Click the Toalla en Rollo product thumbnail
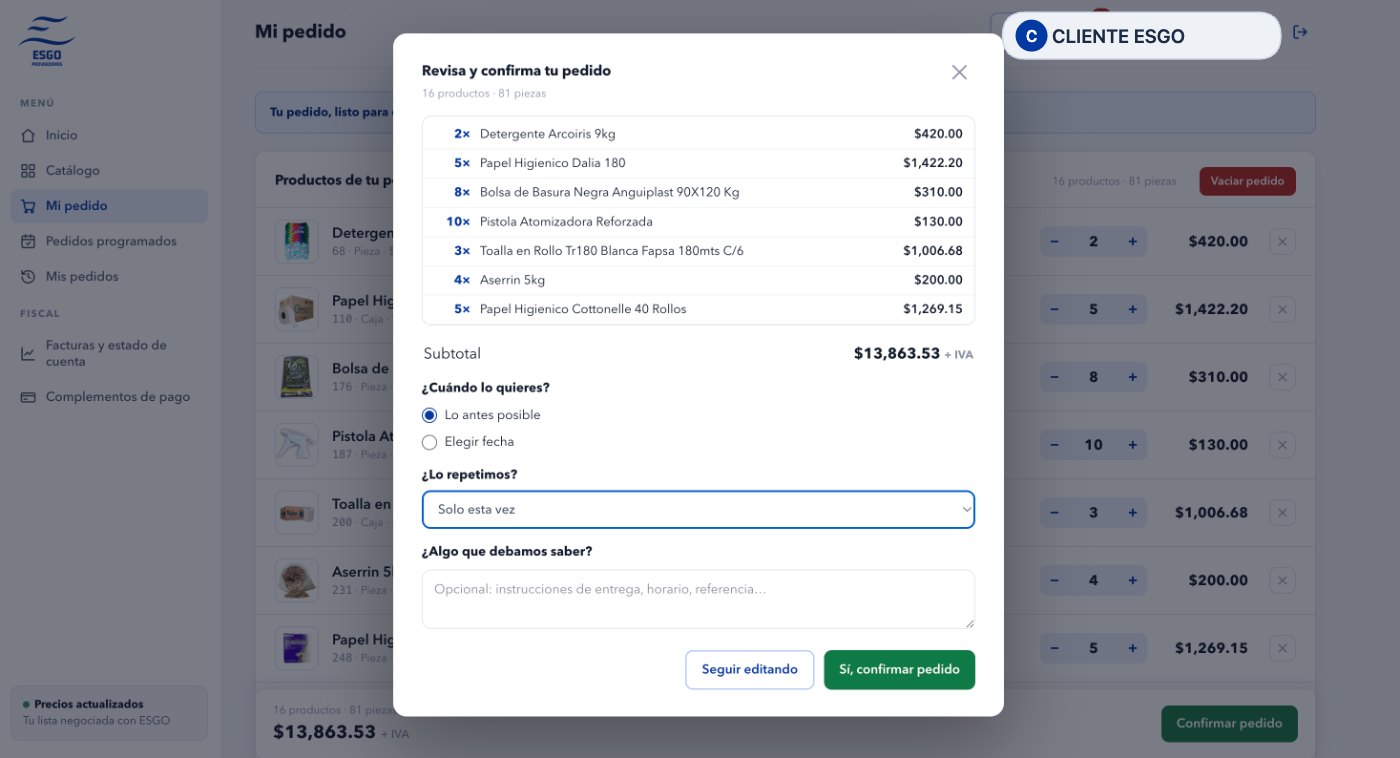 [297, 513]
